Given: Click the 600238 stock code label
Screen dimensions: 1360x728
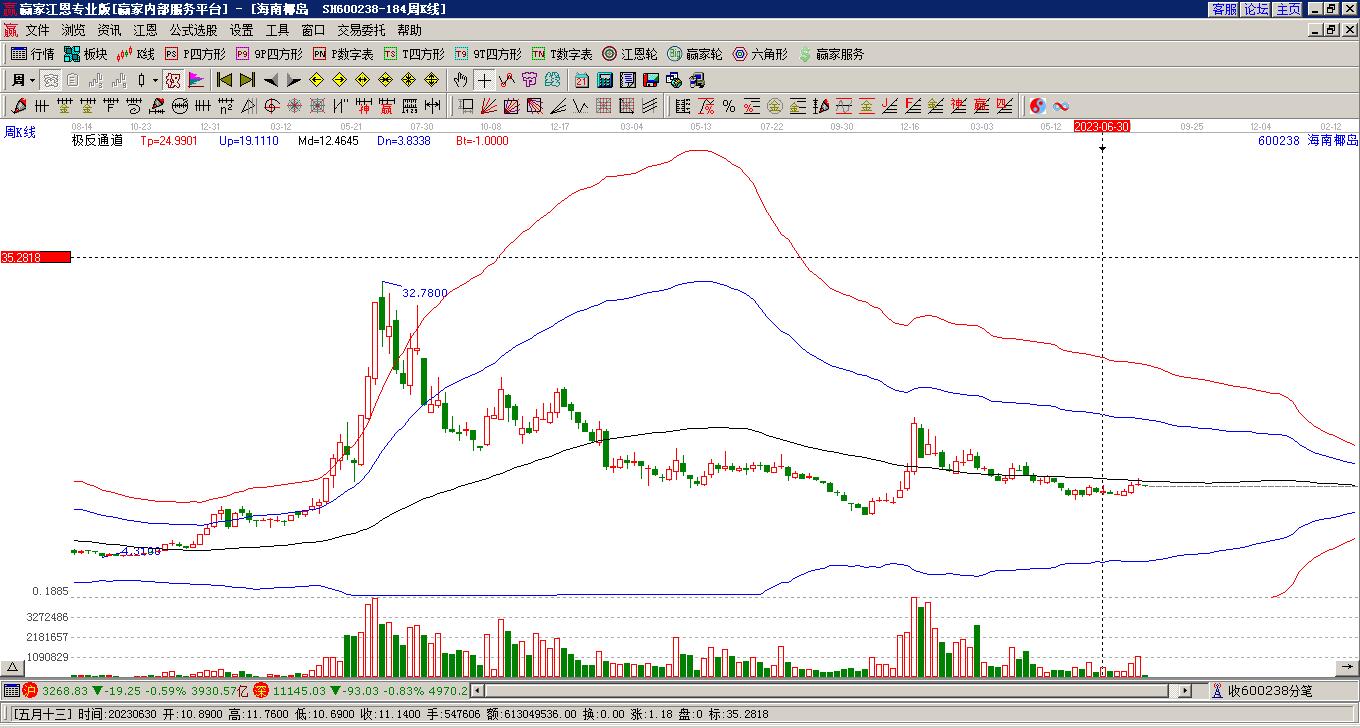Looking at the screenshot, I should [1279, 141].
